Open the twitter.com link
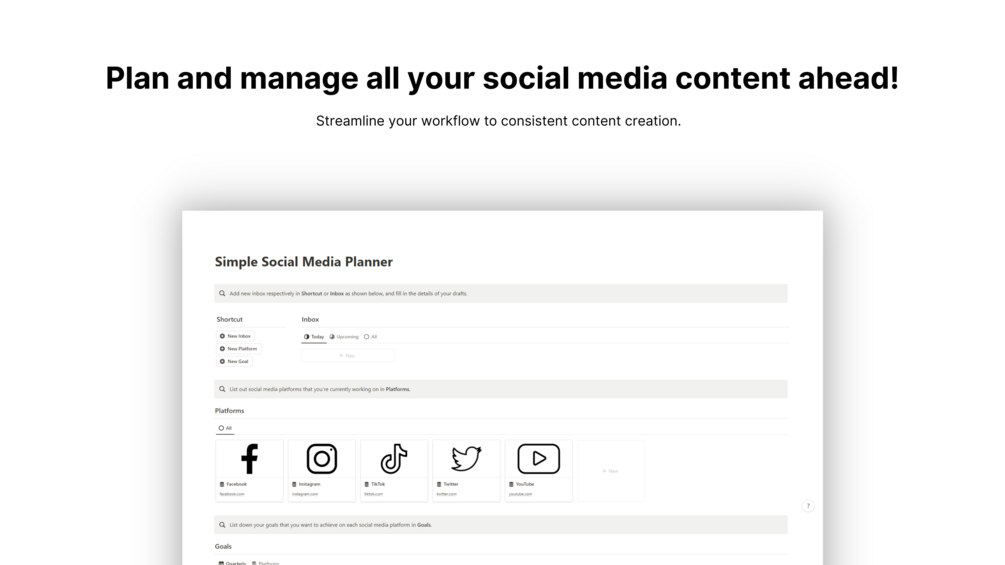 coord(447,494)
